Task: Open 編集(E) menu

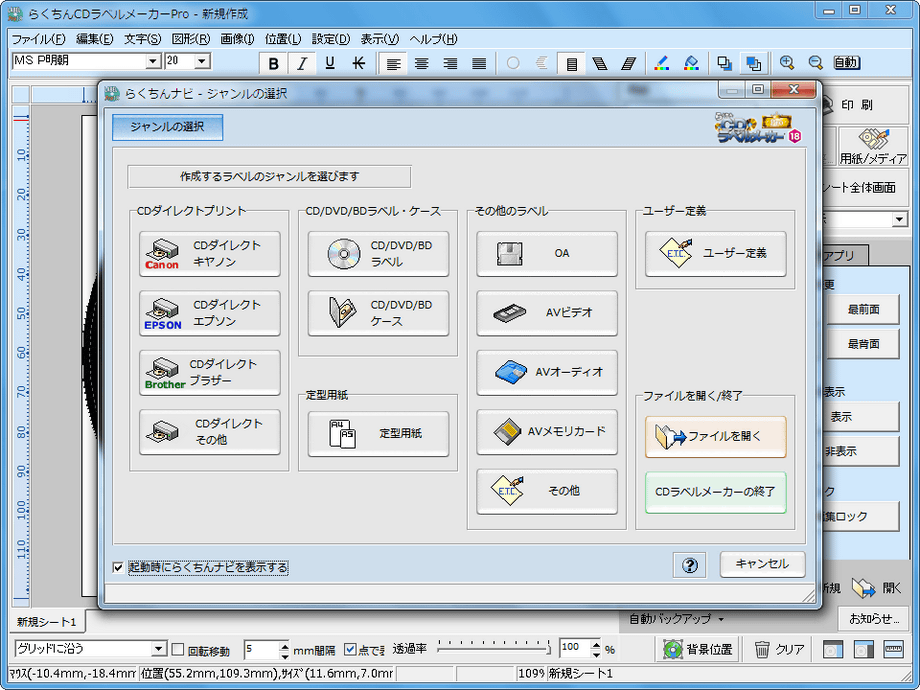Action: (95, 39)
